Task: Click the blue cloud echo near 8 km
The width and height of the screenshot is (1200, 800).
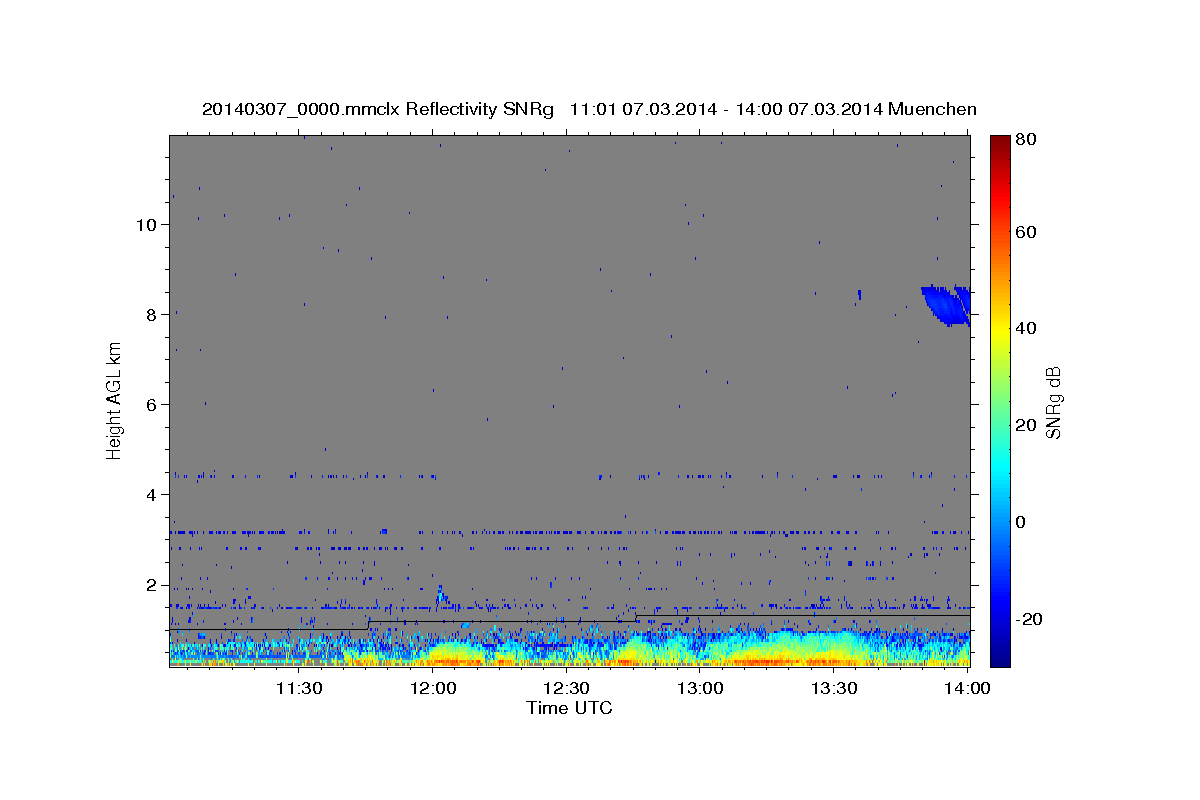Action: 946,305
